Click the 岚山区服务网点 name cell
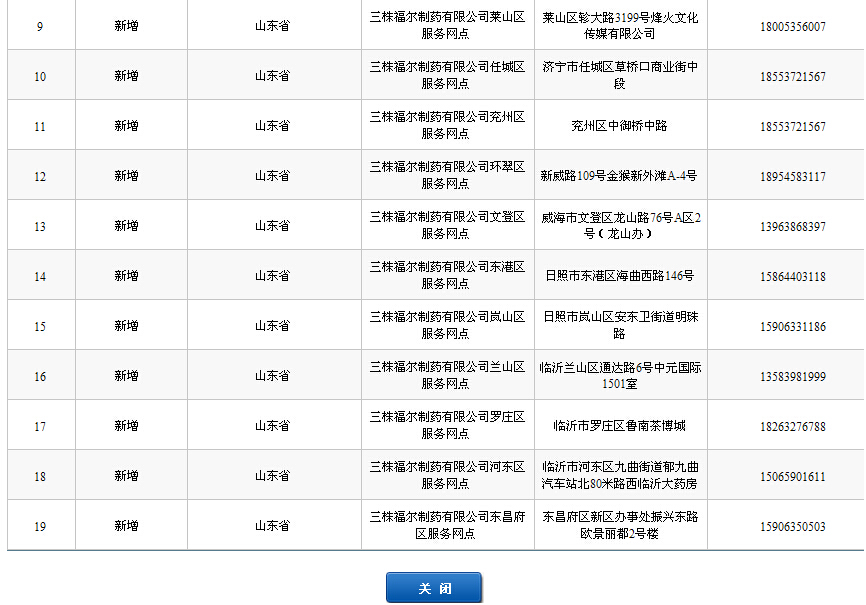 (x=447, y=325)
